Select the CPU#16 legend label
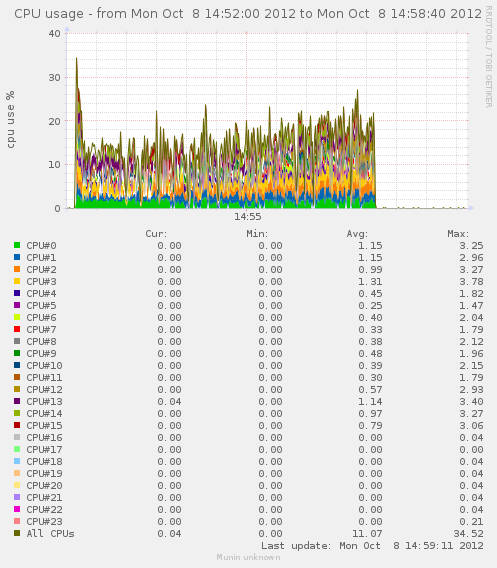The width and height of the screenshot is (497, 568). pos(44,438)
